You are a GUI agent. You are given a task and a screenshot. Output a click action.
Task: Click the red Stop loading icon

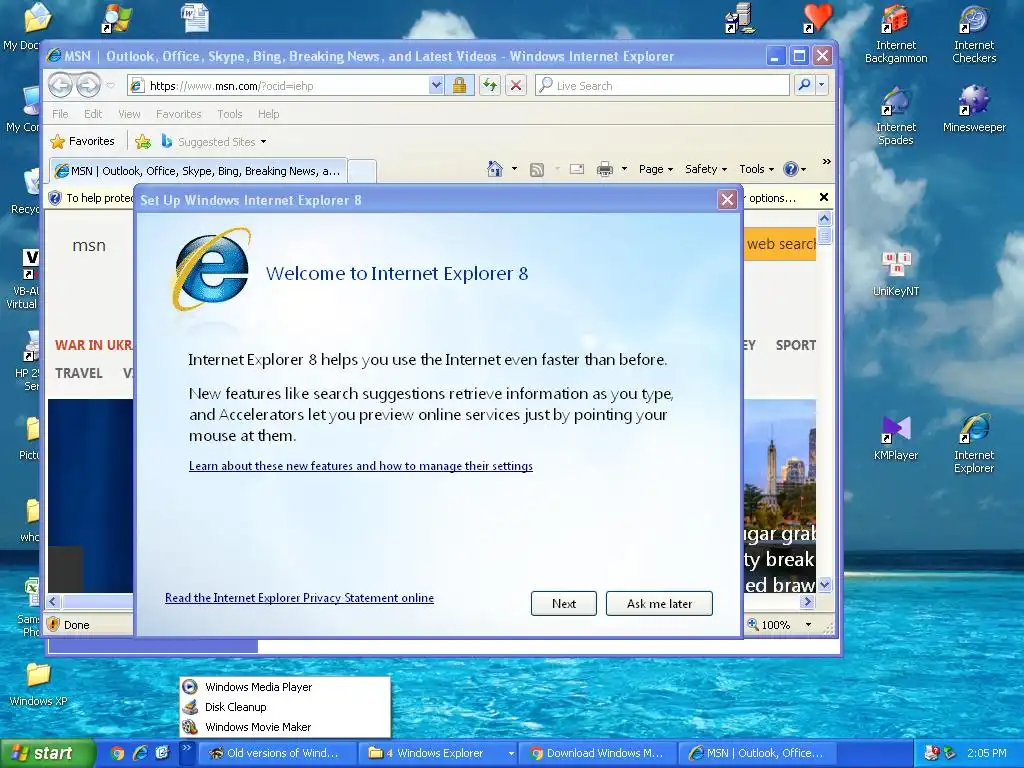[516, 85]
